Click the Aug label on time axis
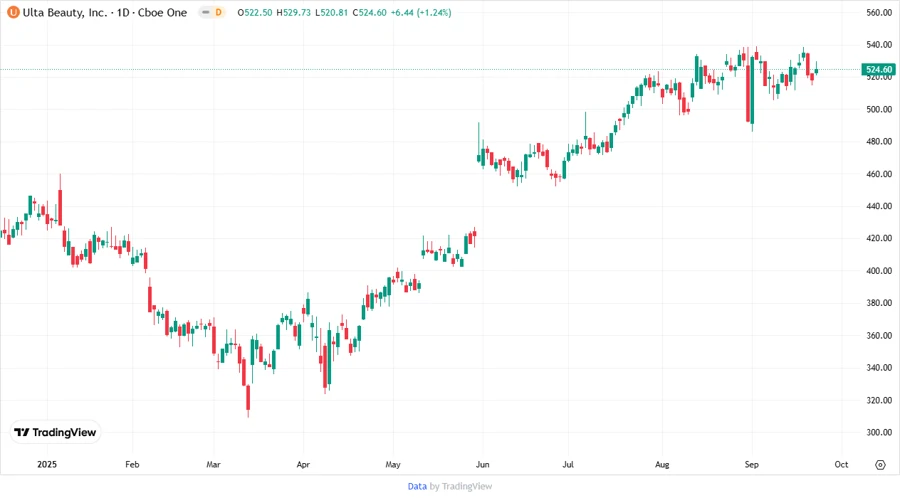The image size is (900, 498). click(662, 464)
